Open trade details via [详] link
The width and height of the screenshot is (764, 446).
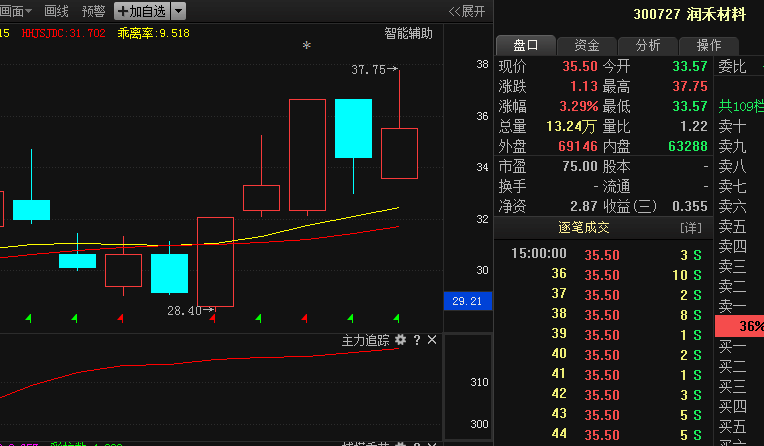tap(691, 228)
